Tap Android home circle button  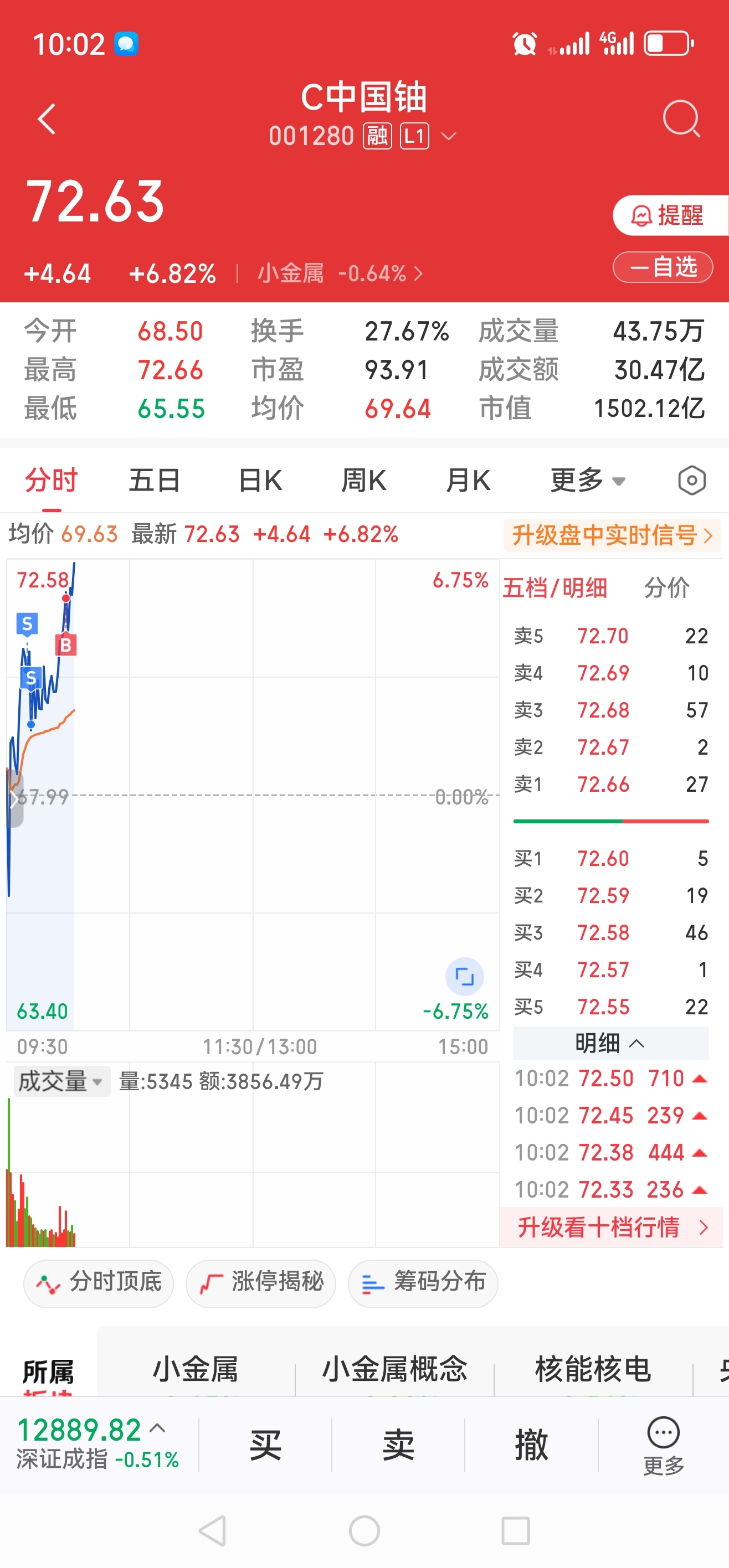364,1530
